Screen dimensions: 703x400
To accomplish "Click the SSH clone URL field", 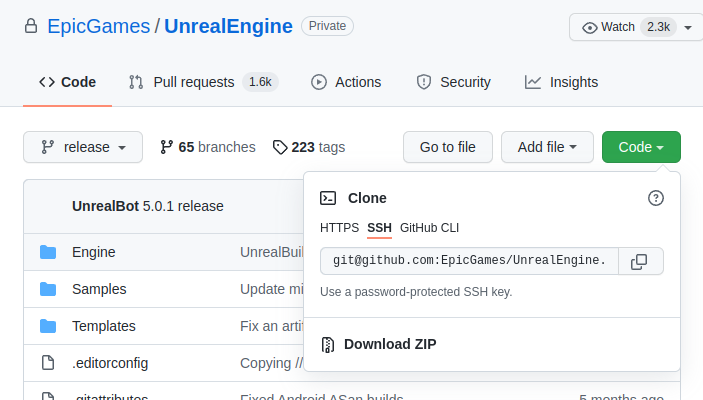I will click(x=469, y=261).
